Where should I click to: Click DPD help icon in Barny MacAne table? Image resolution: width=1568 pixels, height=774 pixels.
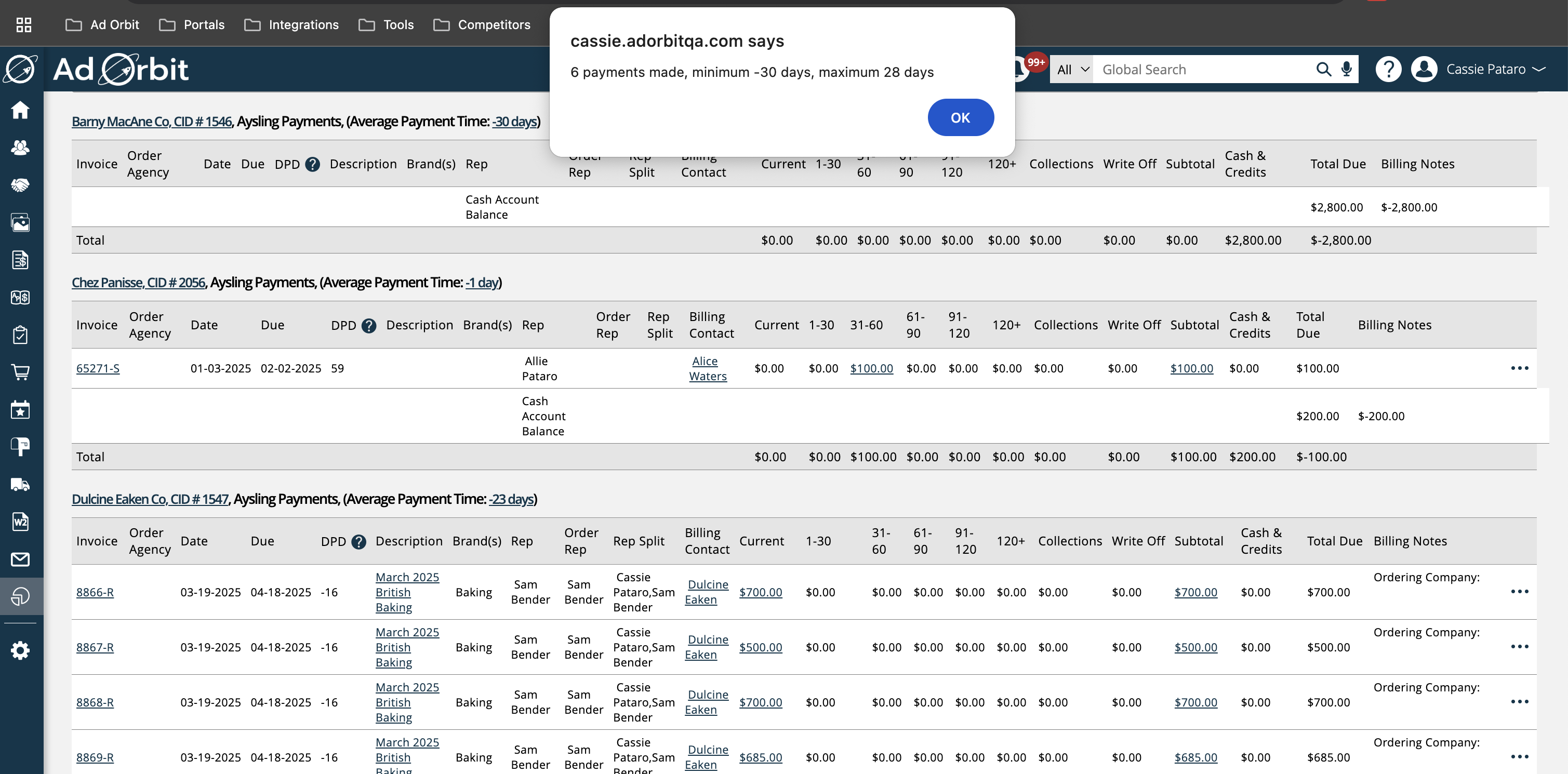click(x=312, y=164)
